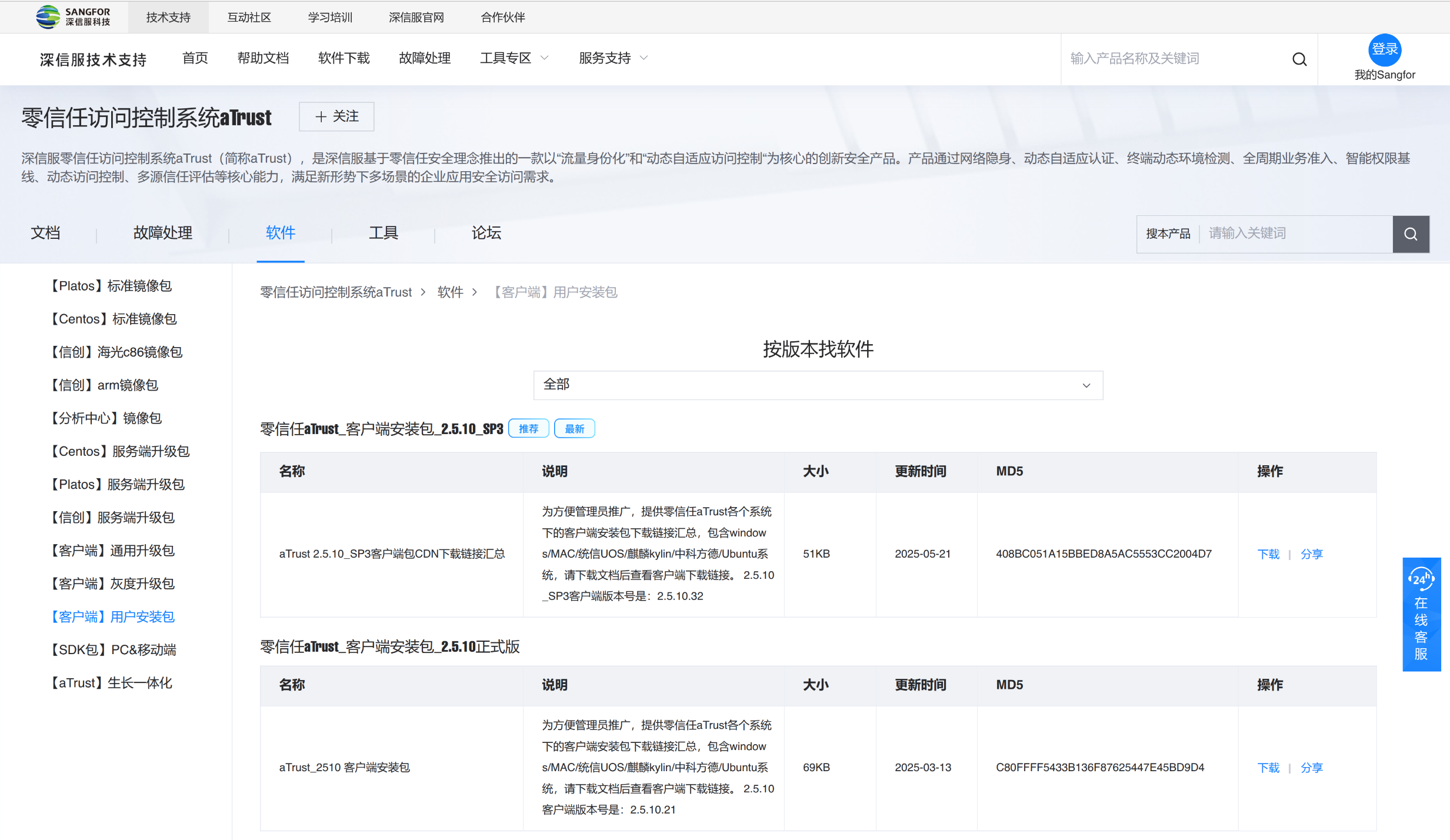Click the 最新 badge

click(574, 429)
